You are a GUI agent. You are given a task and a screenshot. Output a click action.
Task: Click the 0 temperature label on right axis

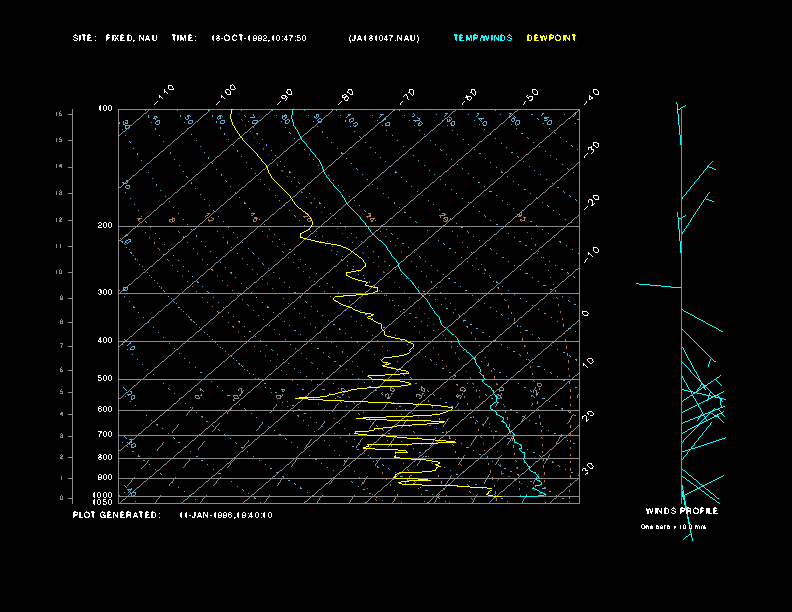tap(586, 314)
